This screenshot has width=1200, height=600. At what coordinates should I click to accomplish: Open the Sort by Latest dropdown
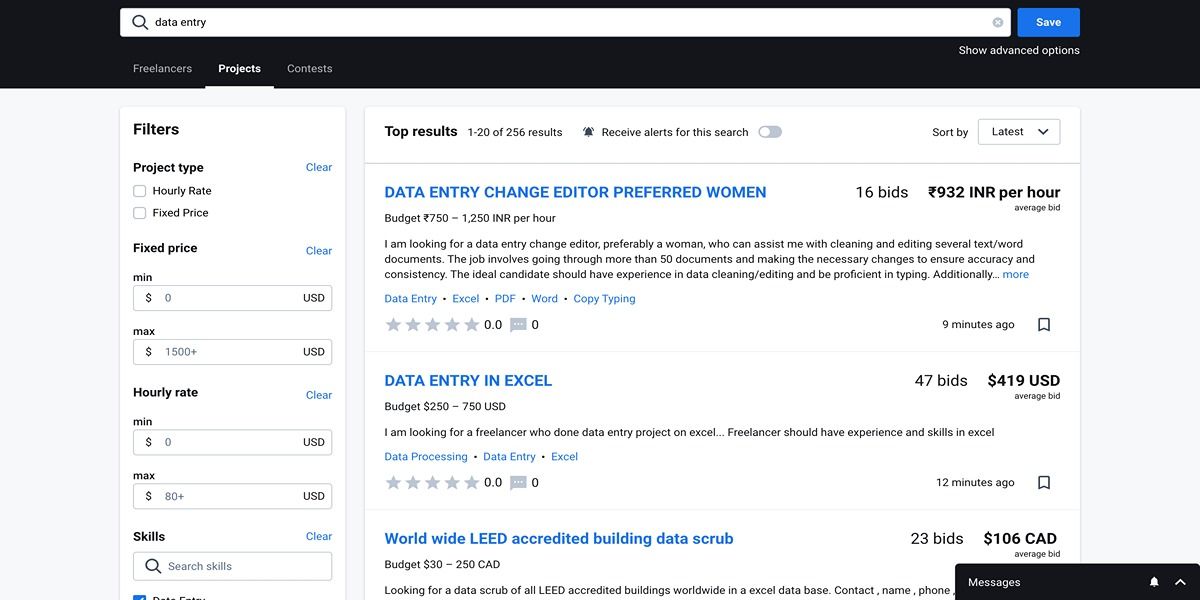[1019, 132]
